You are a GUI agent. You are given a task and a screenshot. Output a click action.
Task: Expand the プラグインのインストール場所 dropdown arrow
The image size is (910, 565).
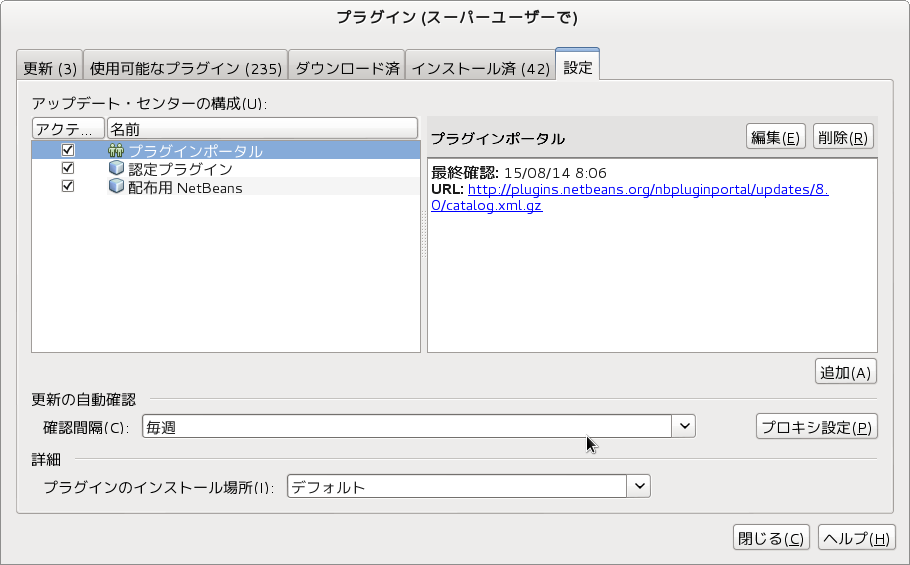pos(639,486)
